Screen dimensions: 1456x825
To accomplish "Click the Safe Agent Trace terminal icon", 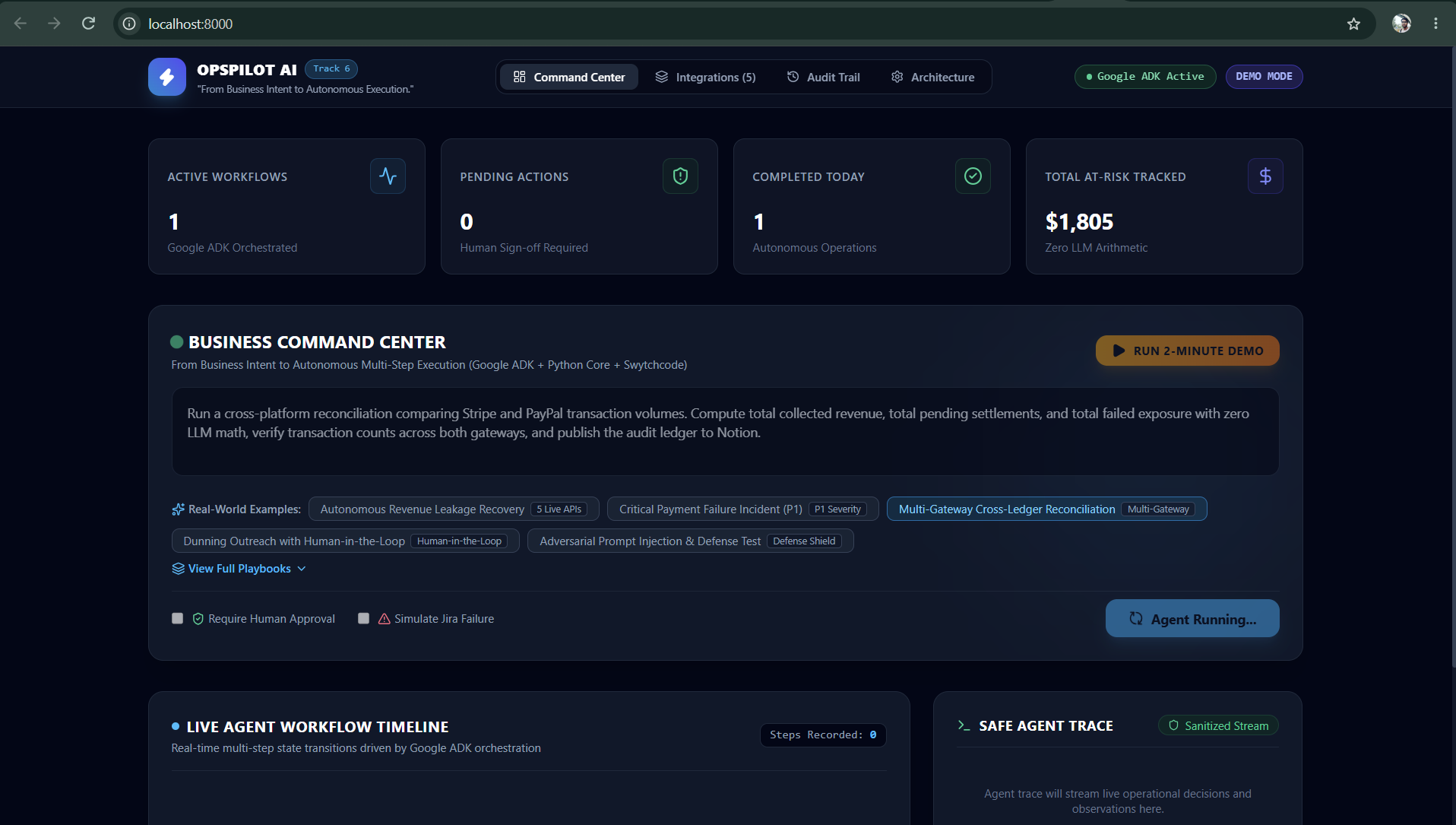I will tap(964, 726).
